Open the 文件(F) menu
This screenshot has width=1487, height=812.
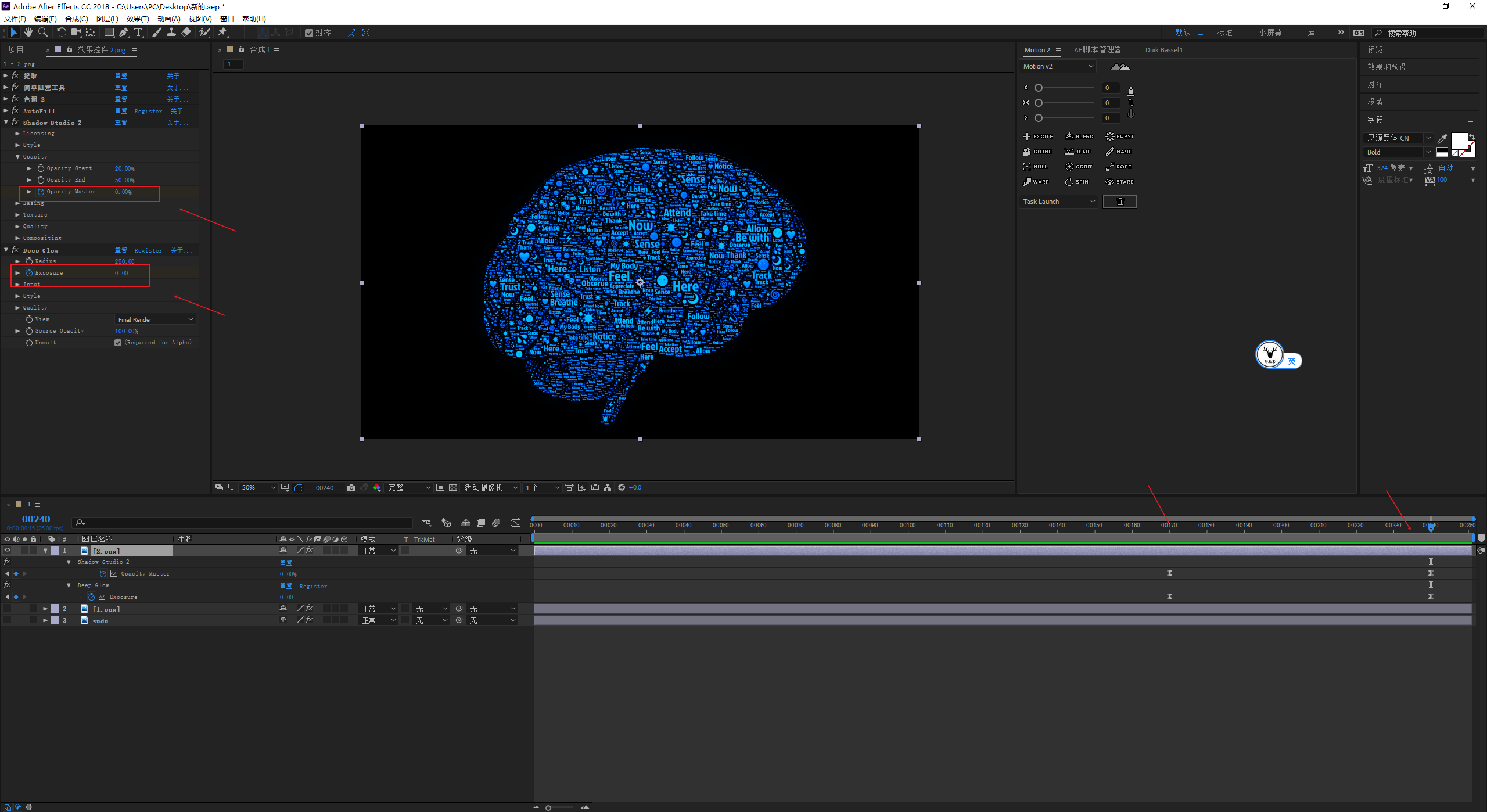pyautogui.click(x=15, y=19)
